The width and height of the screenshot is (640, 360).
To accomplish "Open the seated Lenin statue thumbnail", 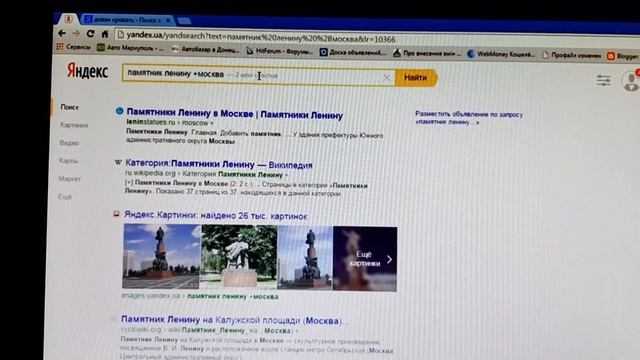I will [239, 257].
